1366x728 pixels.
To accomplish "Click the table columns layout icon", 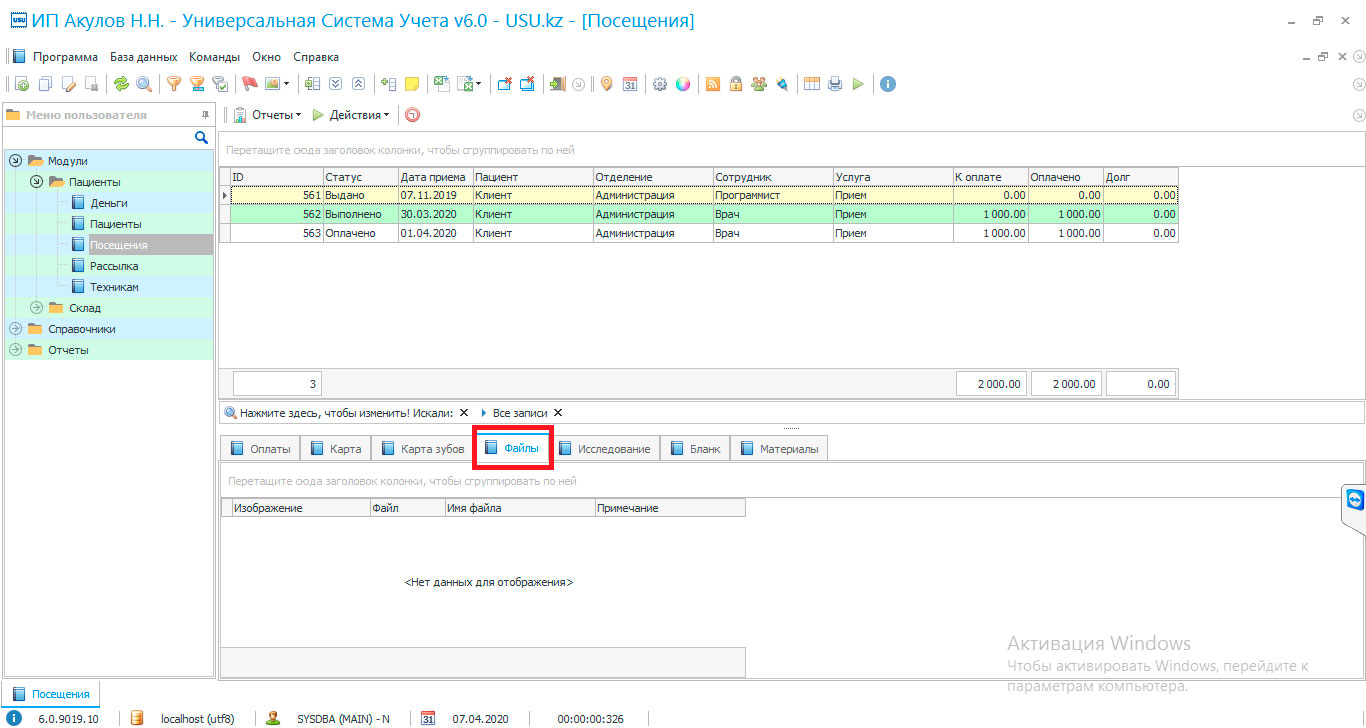I will (812, 84).
